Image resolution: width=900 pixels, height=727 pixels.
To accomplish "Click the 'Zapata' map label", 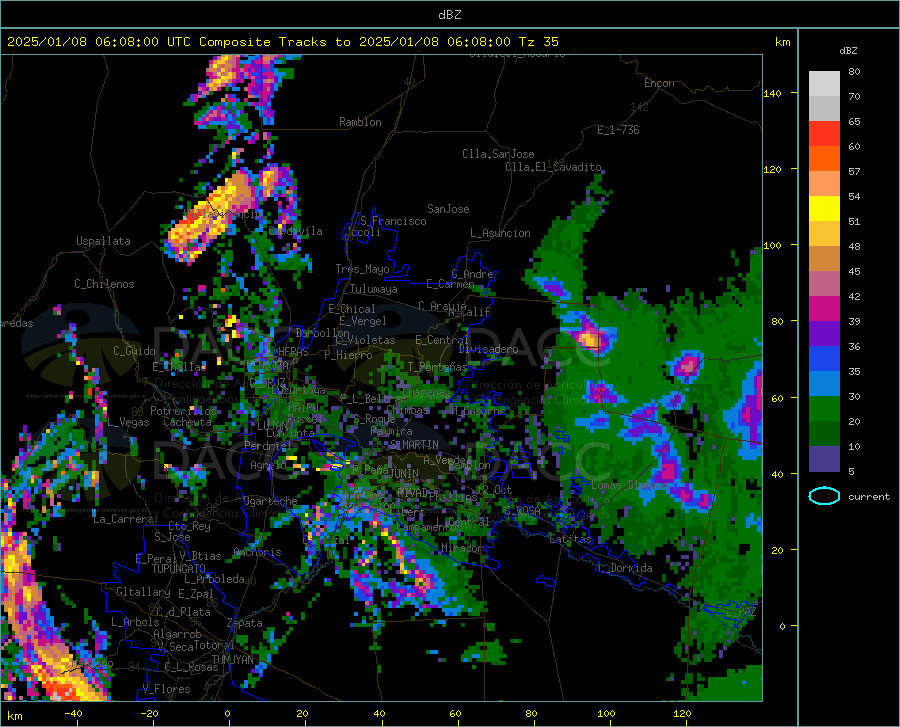I will (245, 623).
